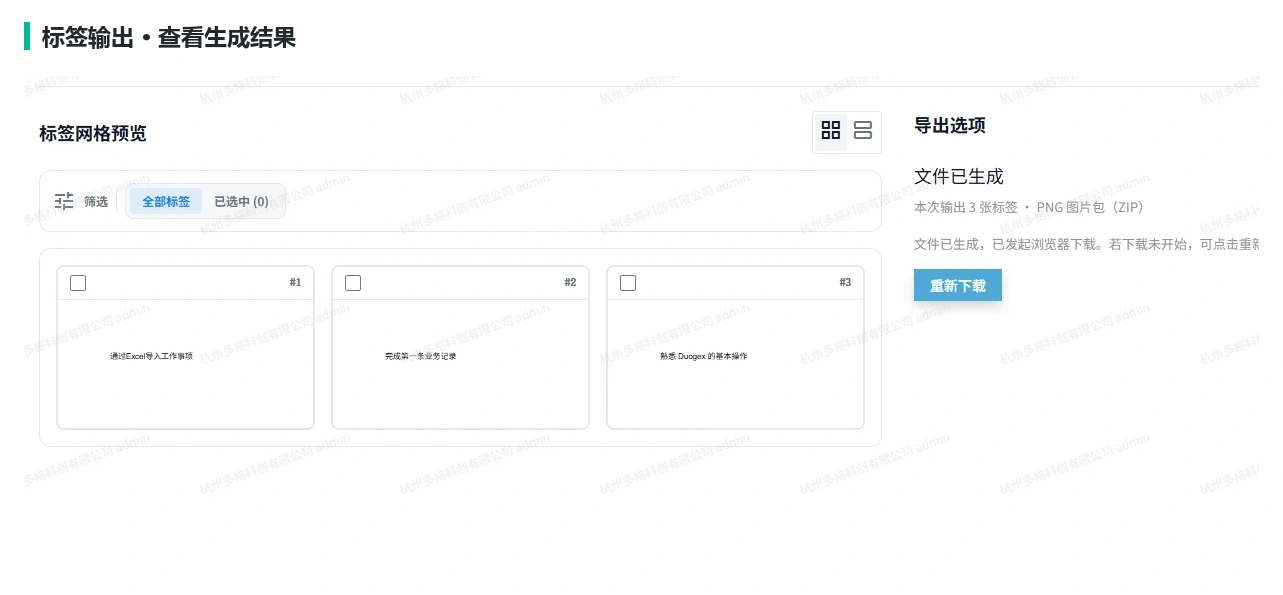
Task: Click the 重新下载 button
Action: 958,285
